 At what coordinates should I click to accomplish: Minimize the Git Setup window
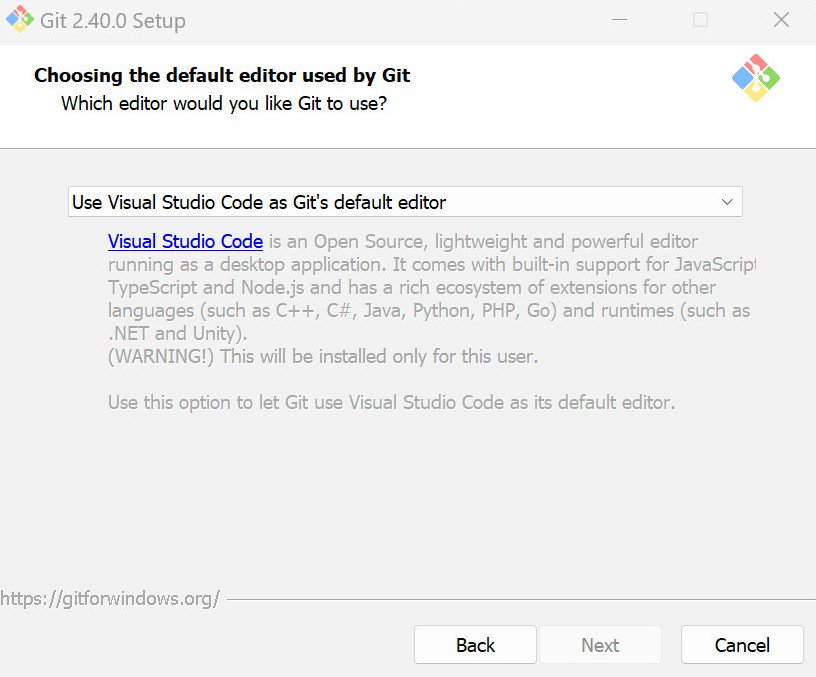pos(618,19)
